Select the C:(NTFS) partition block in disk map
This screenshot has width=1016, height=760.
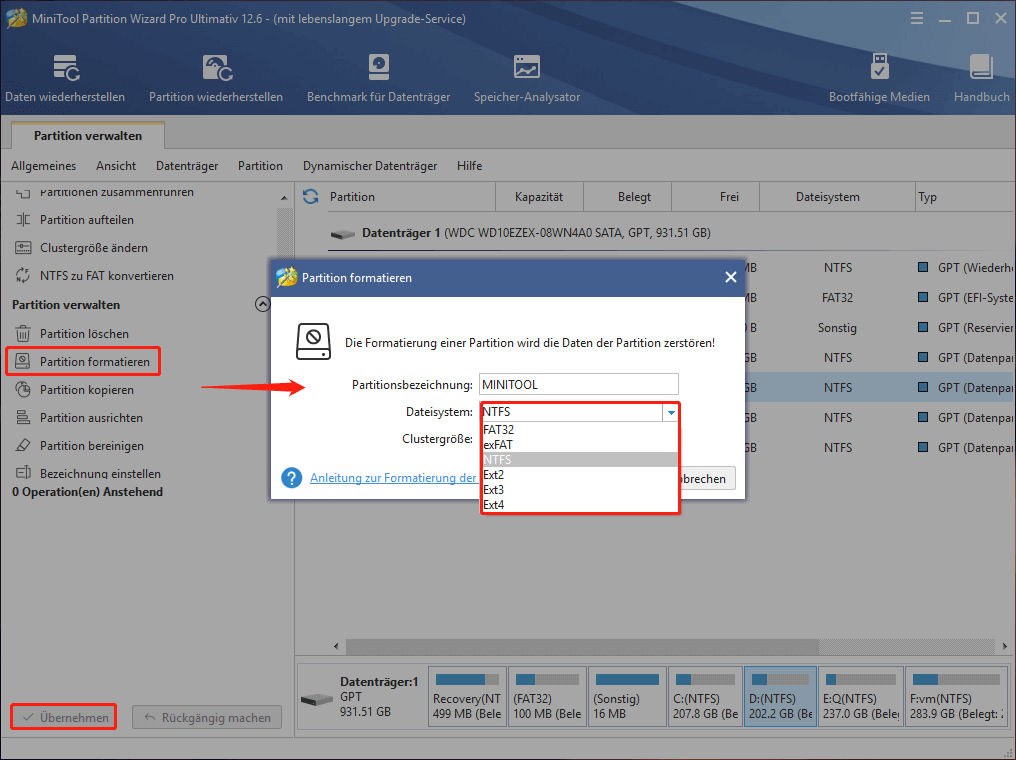click(705, 697)
